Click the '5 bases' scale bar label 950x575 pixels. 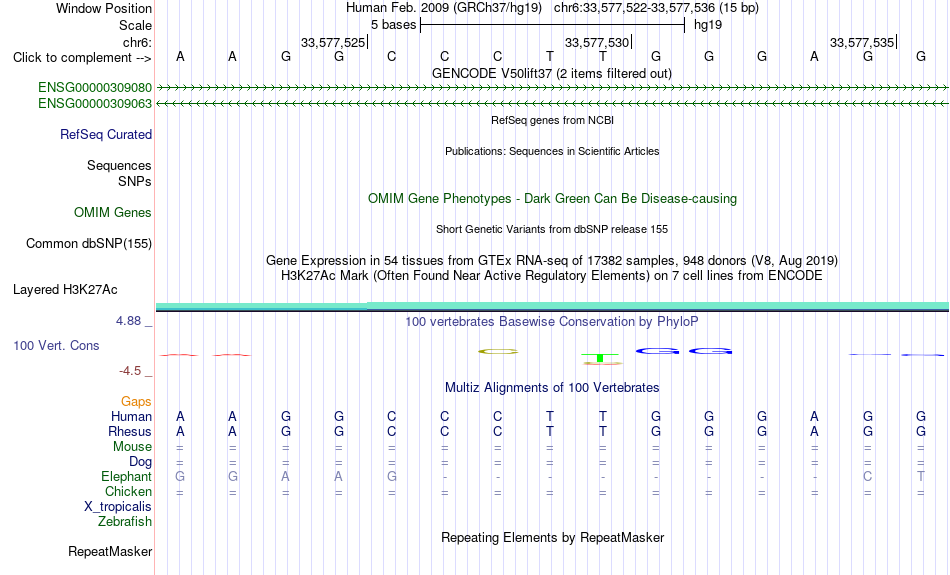pyautogui.click(x=394, y=25)
